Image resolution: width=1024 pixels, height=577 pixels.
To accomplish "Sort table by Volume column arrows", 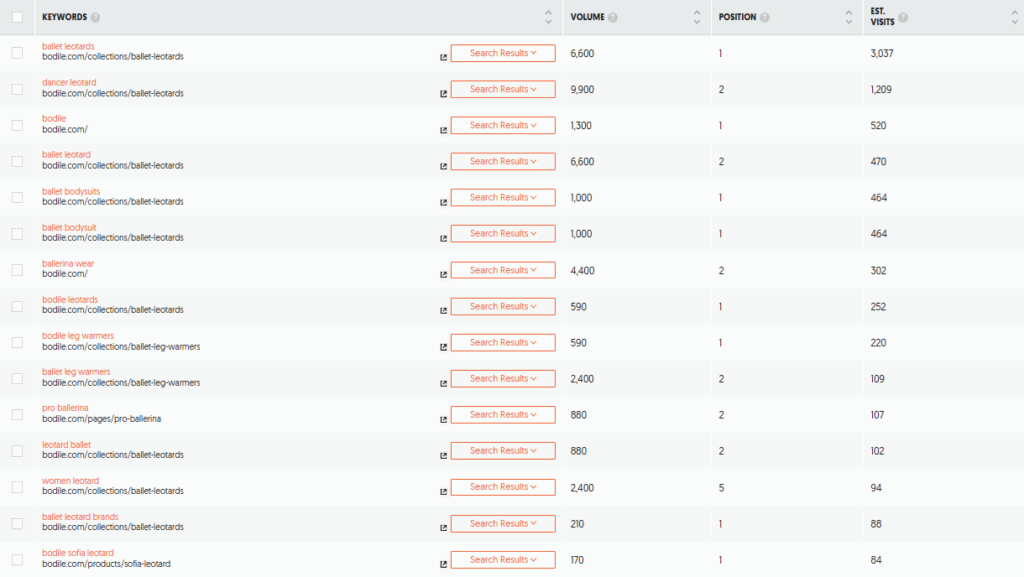I will click(697, 18).
